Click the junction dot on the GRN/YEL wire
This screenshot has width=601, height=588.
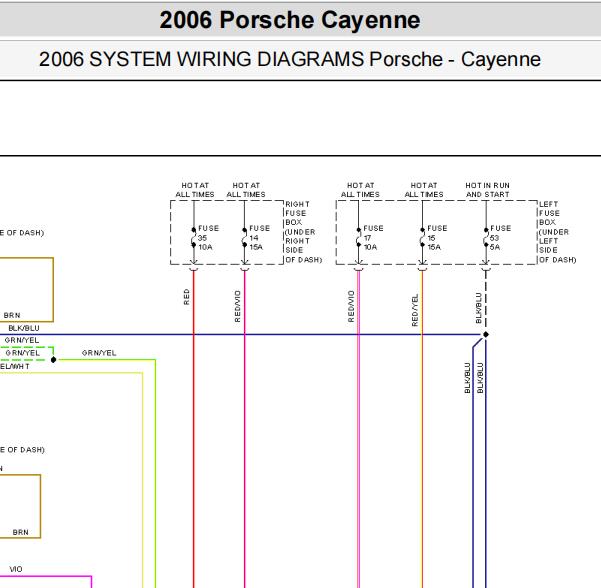click(54, 360)
